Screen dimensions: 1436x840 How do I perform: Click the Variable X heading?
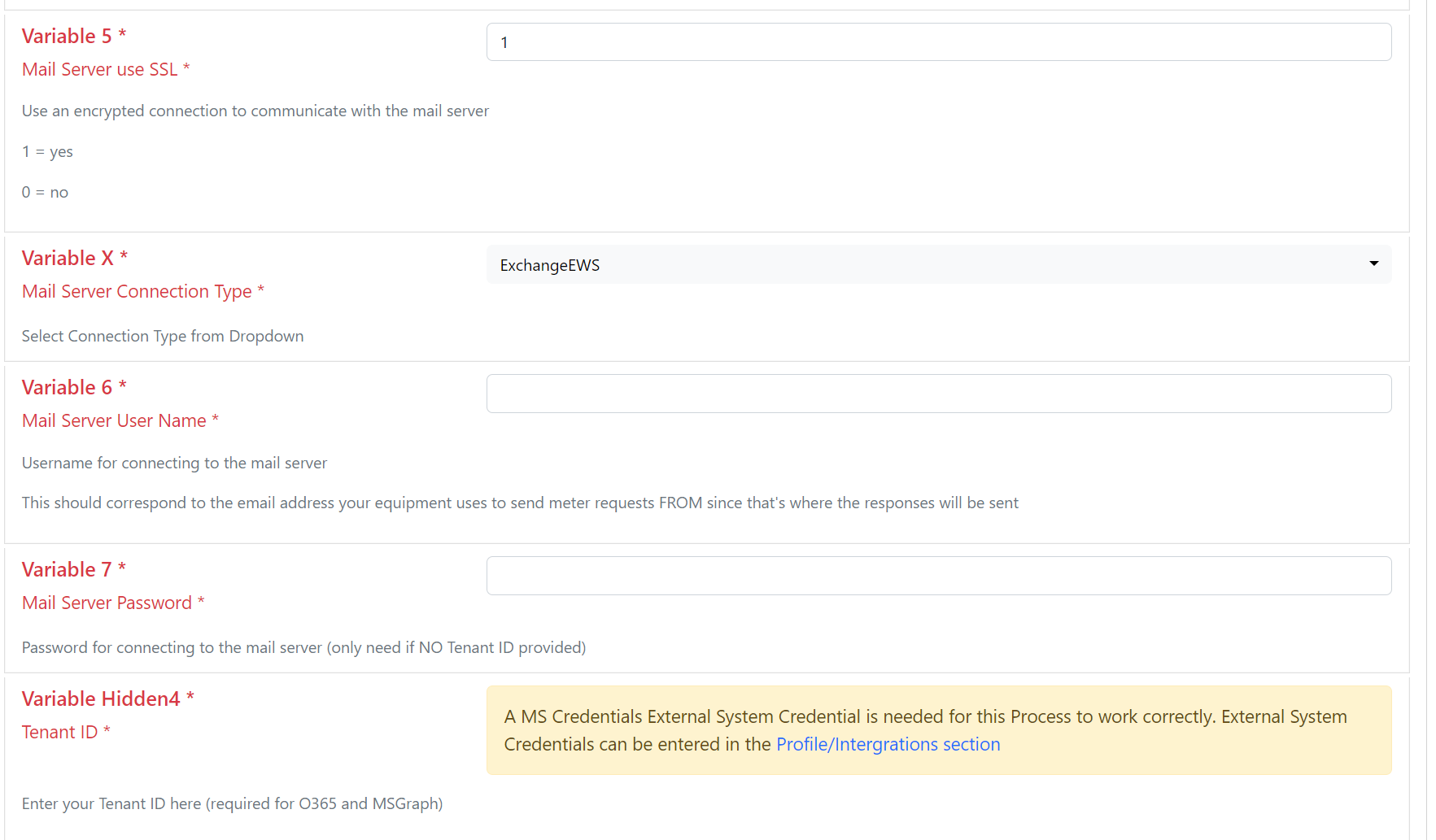75,258
